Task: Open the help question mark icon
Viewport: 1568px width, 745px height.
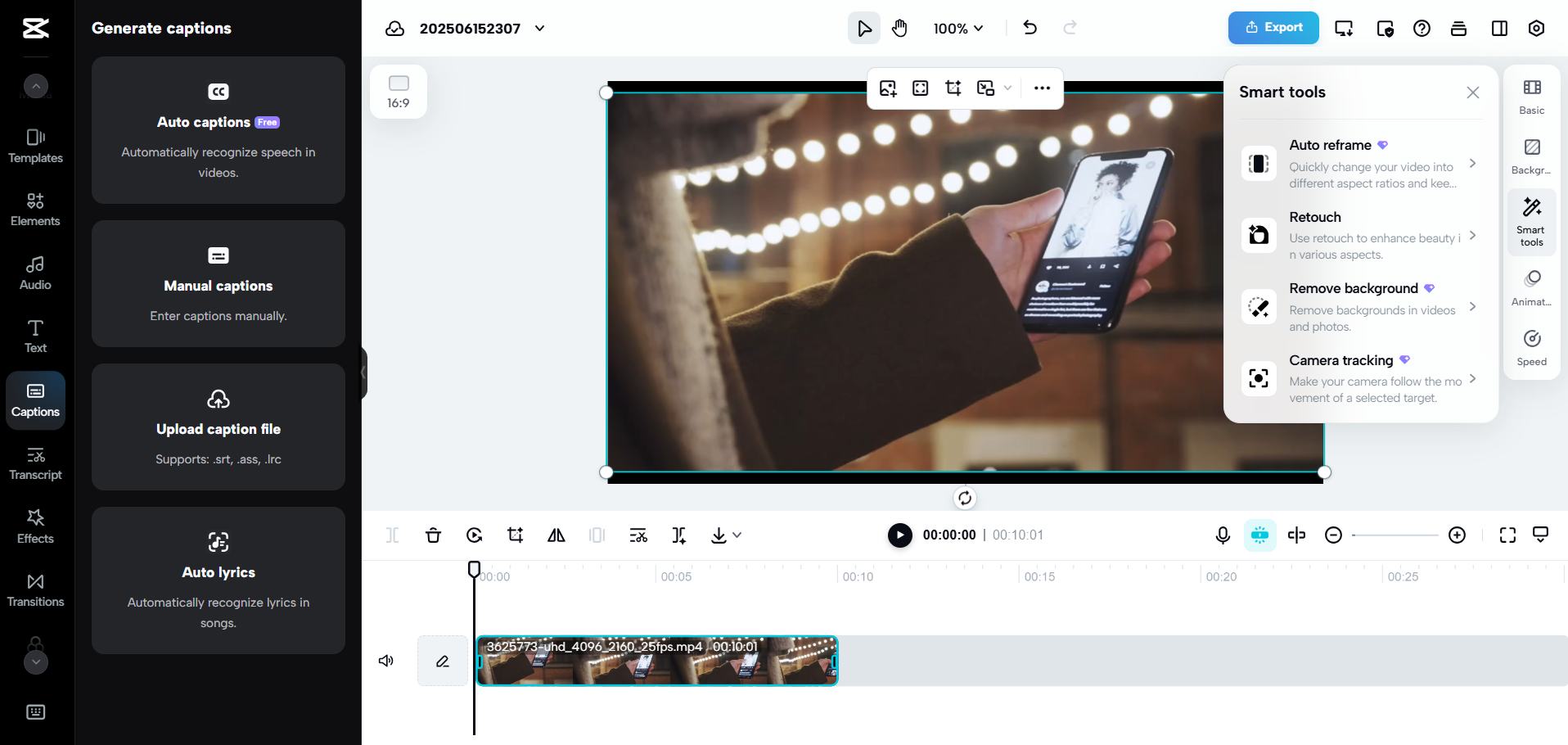Action: click(x=1422, y=29)
